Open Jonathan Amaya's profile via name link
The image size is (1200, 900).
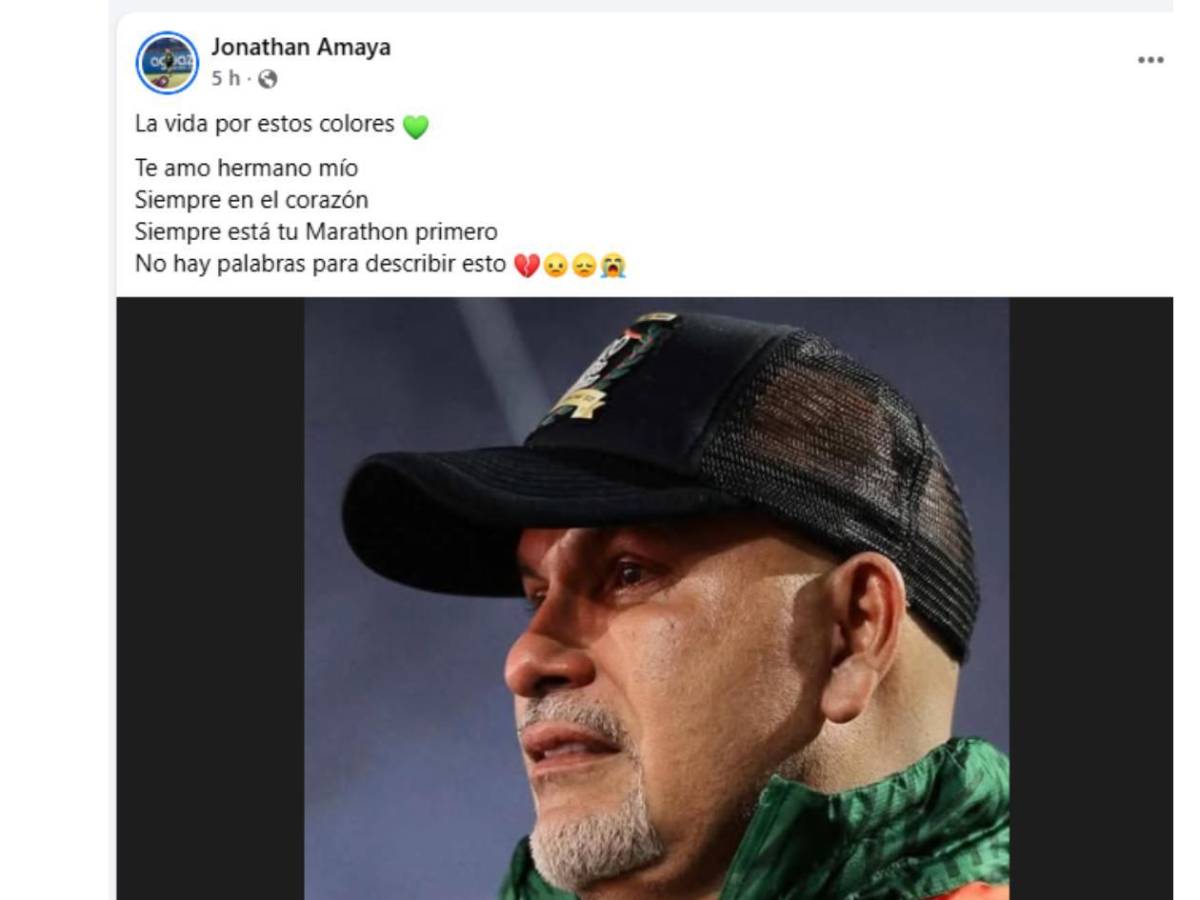pyautogui.click(x=300, y=46)
